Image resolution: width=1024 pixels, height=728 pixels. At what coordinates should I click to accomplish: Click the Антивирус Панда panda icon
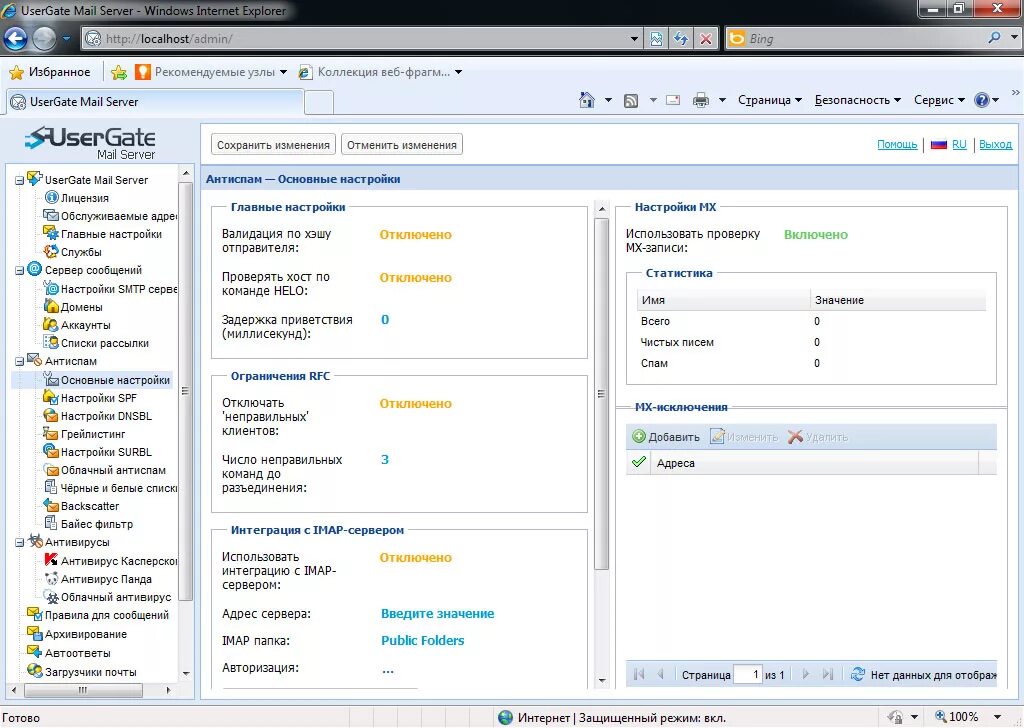coord(51,578)
